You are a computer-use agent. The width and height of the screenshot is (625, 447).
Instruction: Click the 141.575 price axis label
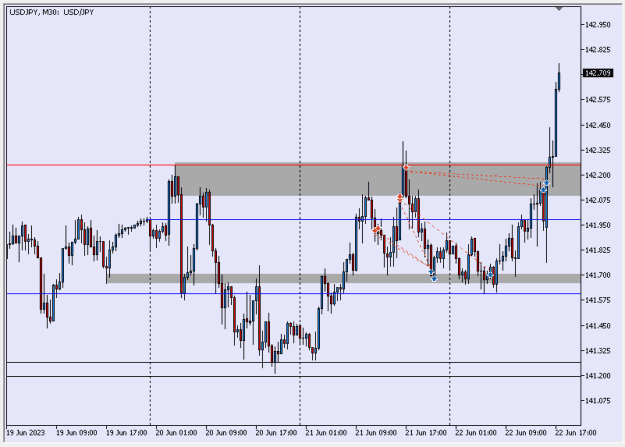pyautogui.click(x=597, y=300)
